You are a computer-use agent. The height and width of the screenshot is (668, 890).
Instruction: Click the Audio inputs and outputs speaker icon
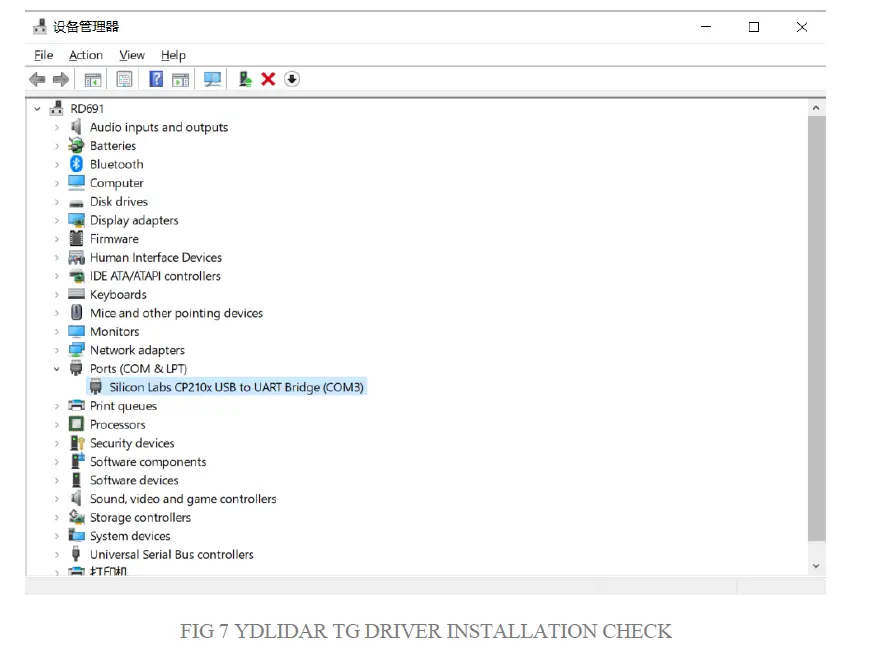[76, 127]
